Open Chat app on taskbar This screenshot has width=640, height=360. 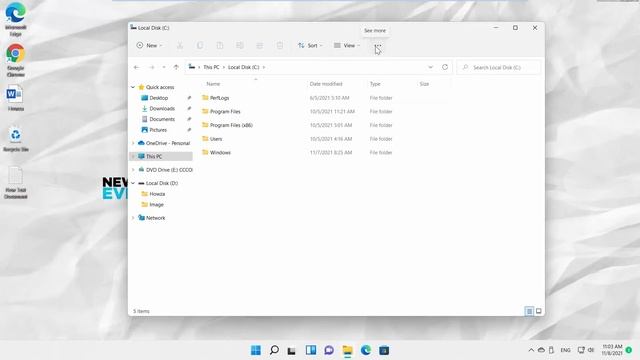(329, 350)
